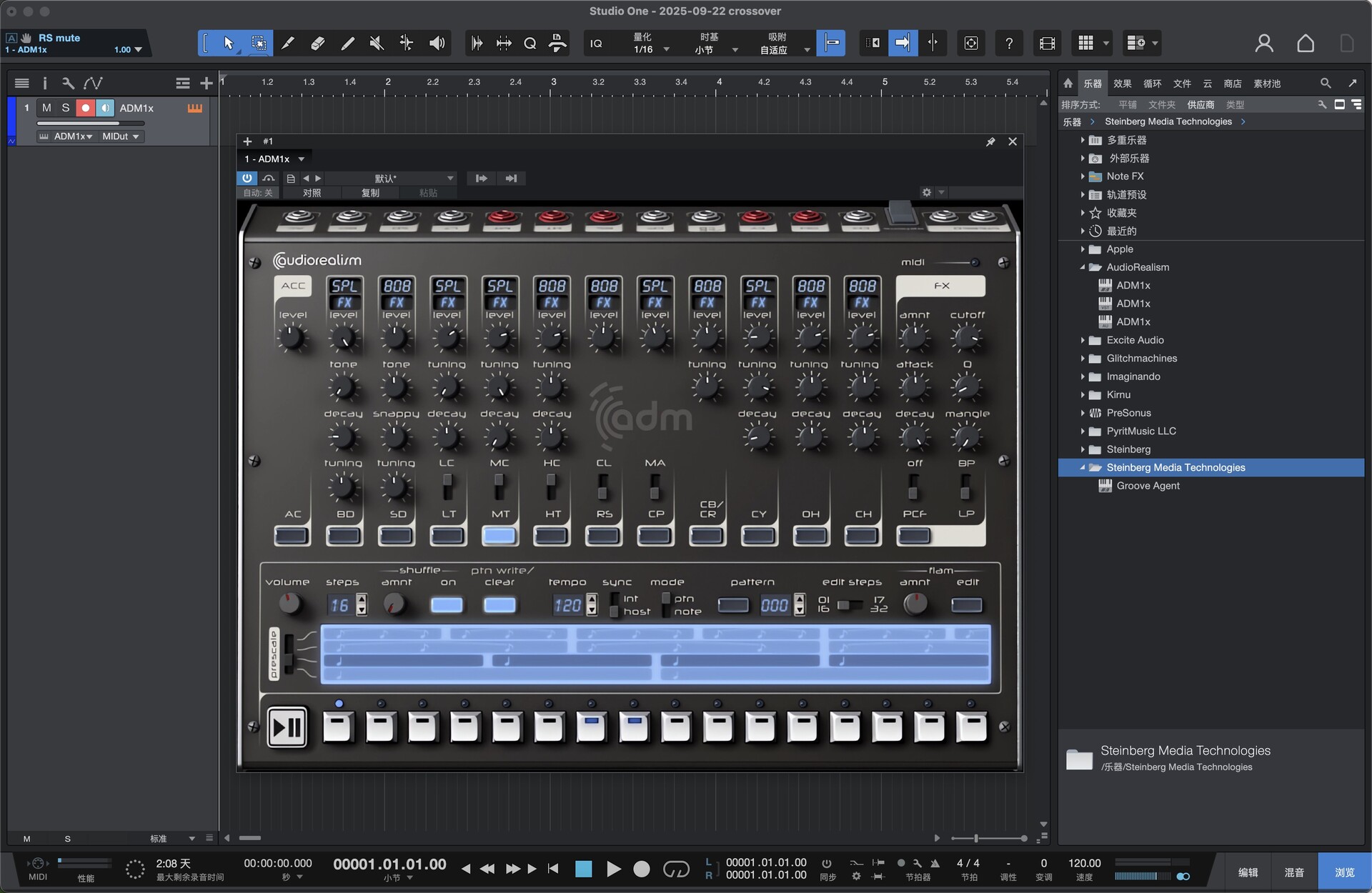Image resolution: width=1372 pixels, height=893 pixels.
Task: Open the help question mark
Action: pos(1008,44)
